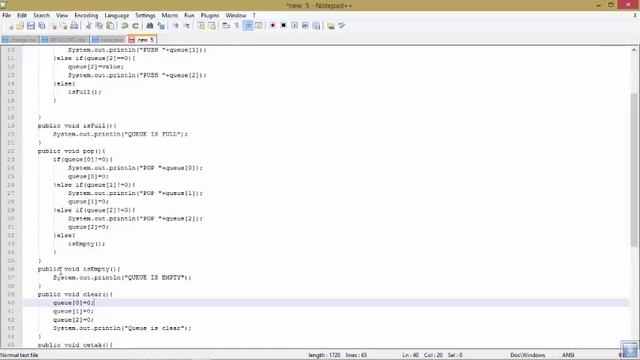Click the Open file folder icon
The image size is (640, 360).
20,26
